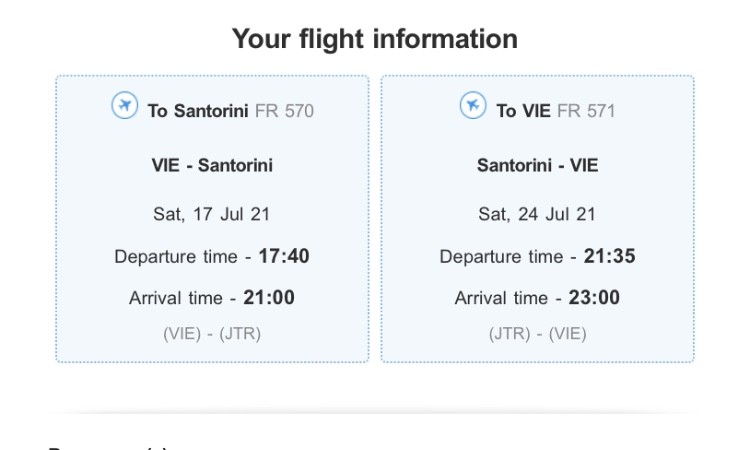Select the 'Your flight information' heading
The height and width of the screenshot is (450, 750).
point(375,39)
